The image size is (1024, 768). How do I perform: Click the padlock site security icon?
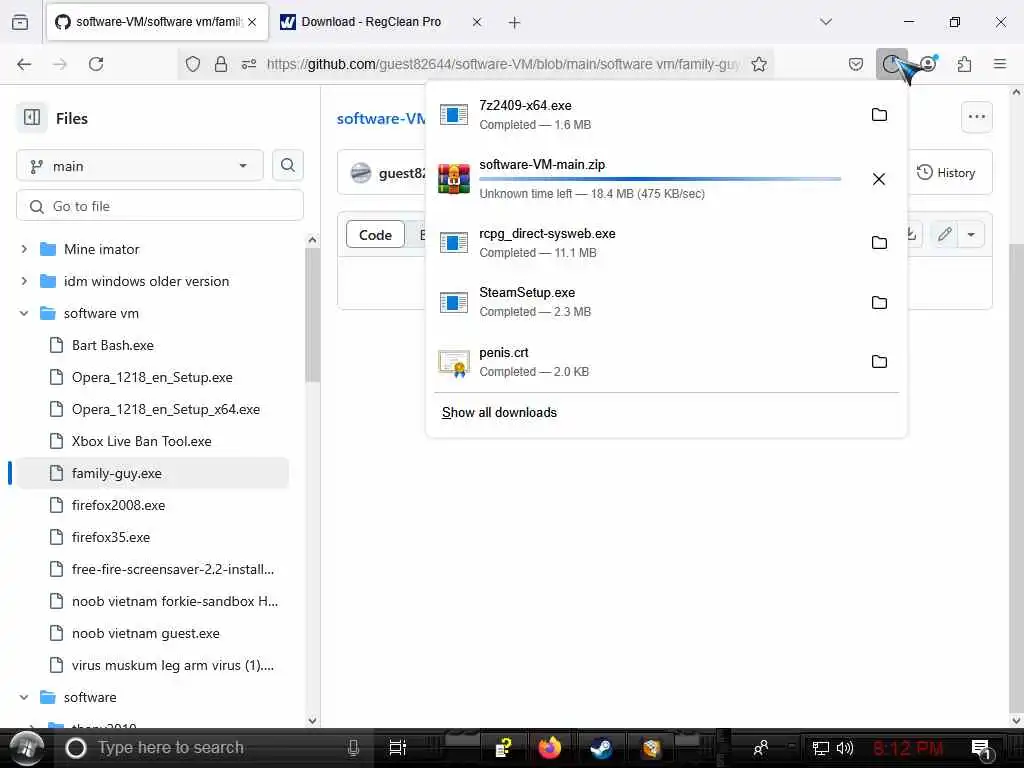tap(221, 64)
